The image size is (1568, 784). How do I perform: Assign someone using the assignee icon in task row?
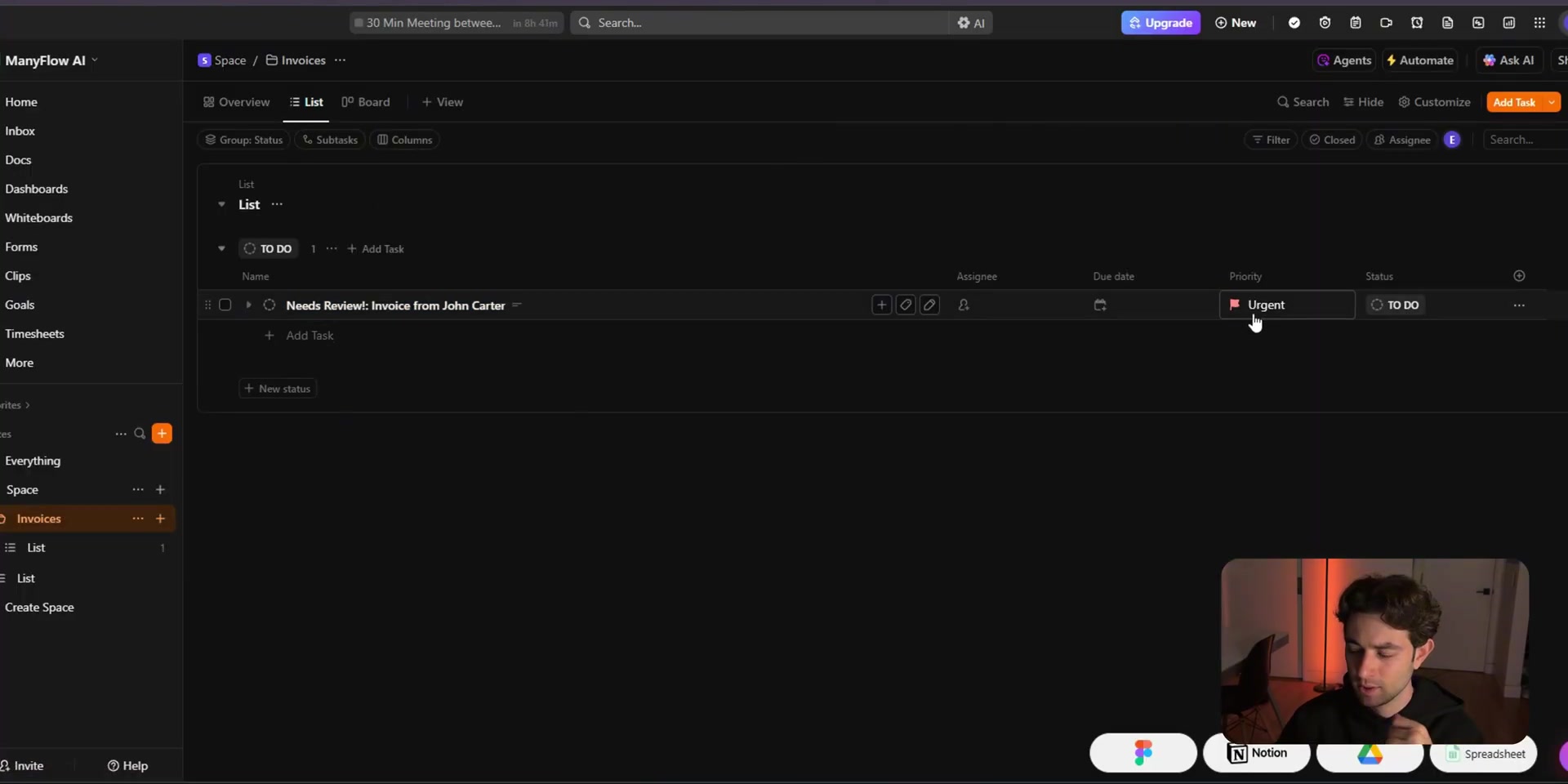pyautogui.click(x=964, y=305)
